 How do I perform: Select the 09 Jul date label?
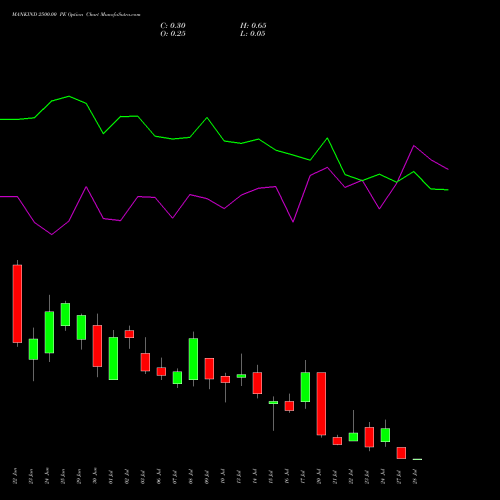[207, 476]
